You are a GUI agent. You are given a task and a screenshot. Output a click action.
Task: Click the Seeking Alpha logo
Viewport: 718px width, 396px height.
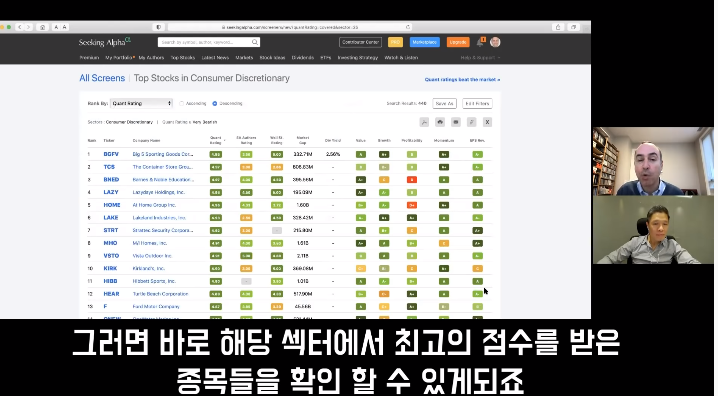(x=105, y=42)
